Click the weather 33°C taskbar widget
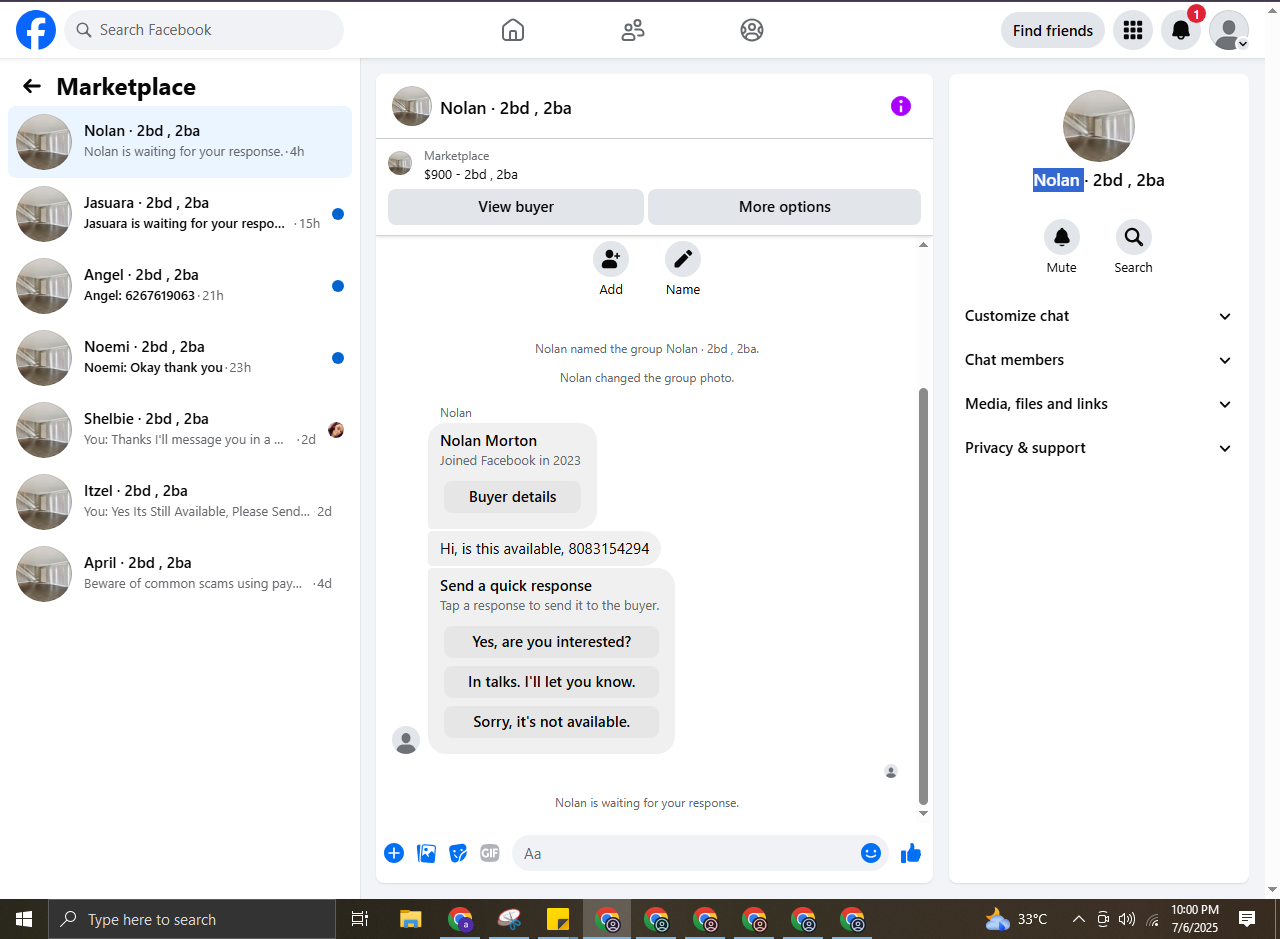Image resolution: width=1280 pixels, height=939 pixels. click(1016, 919)
